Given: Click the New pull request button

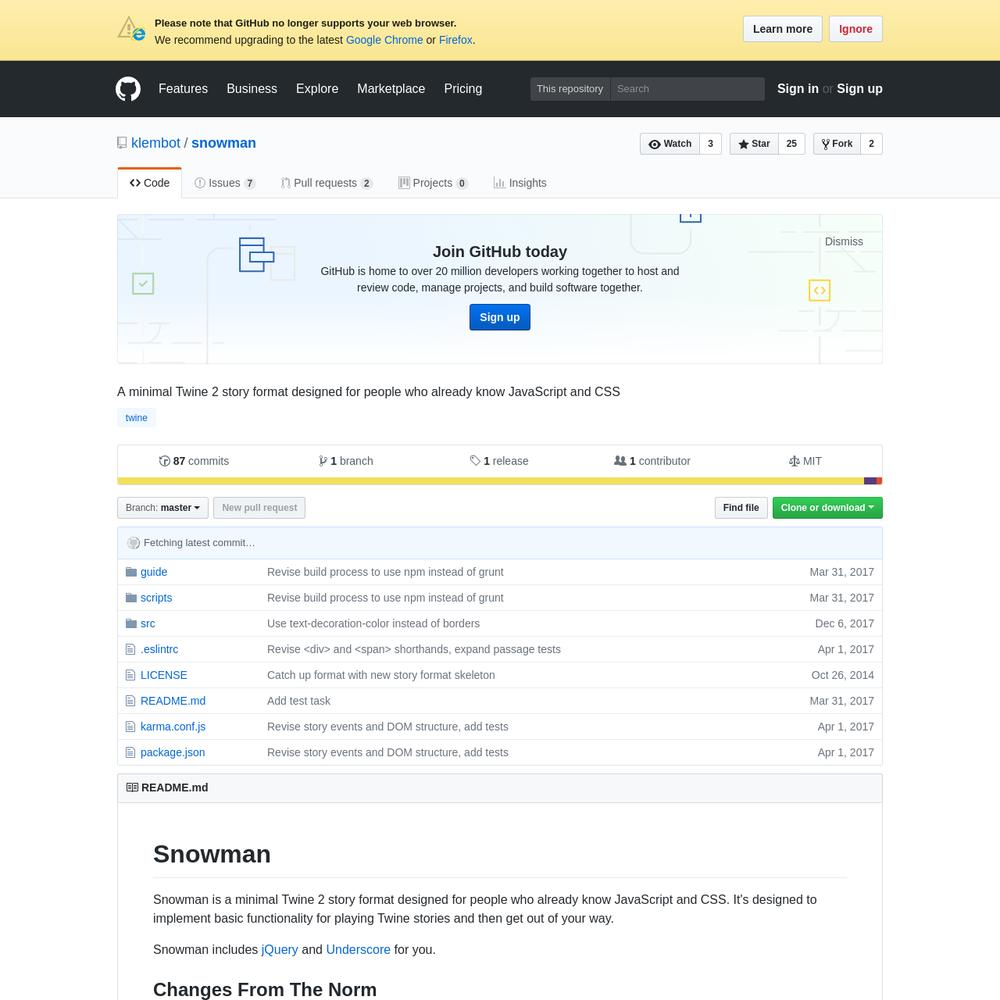Looking at the screenshot, I should pyautogui.click(x=259, y=508).
